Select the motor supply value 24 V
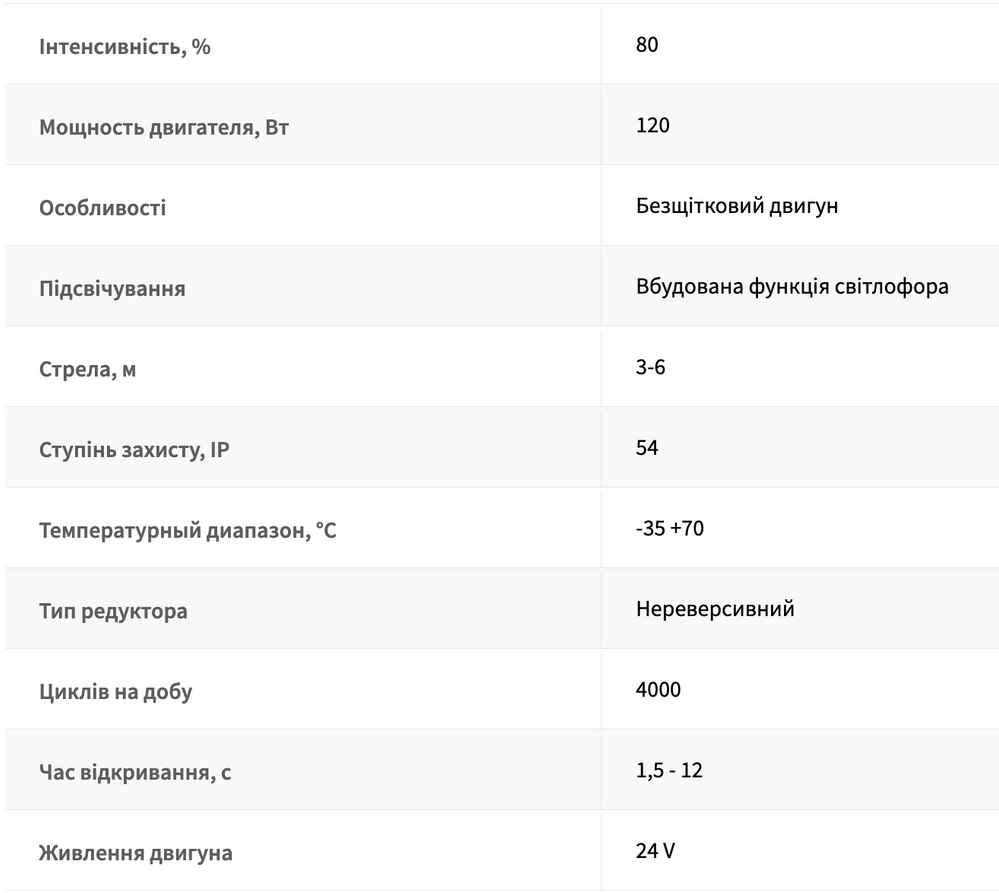This screenshot has height=893, width=999. 655,851
